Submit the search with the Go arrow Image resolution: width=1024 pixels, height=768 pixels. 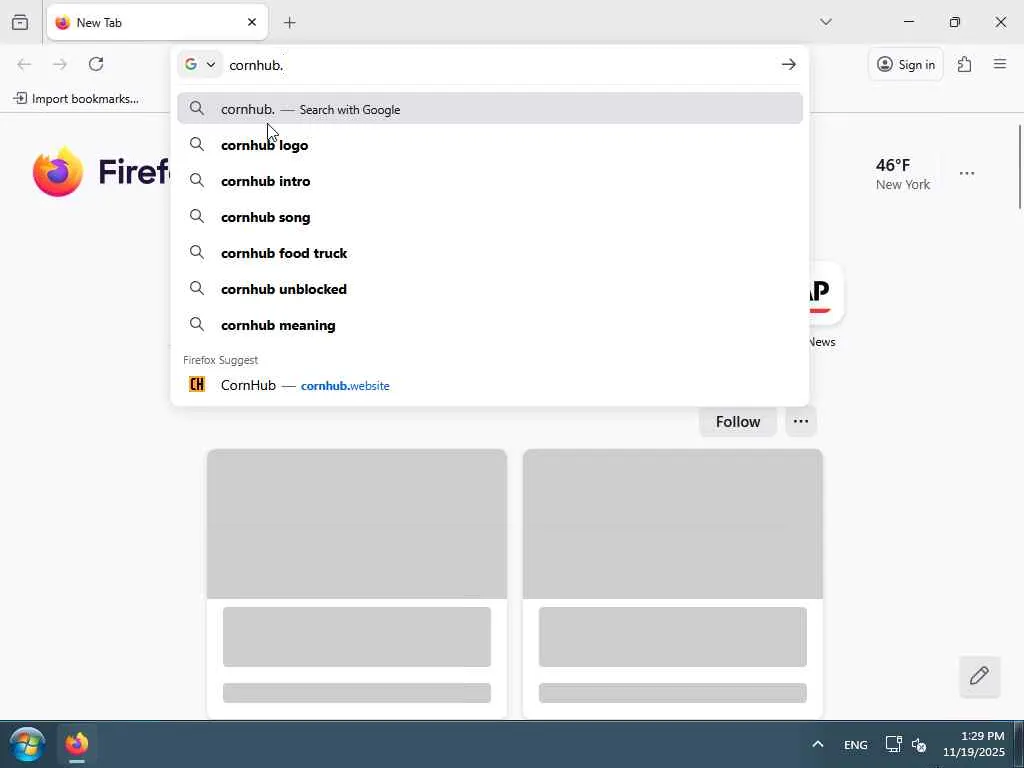click(x=789, y=64)
